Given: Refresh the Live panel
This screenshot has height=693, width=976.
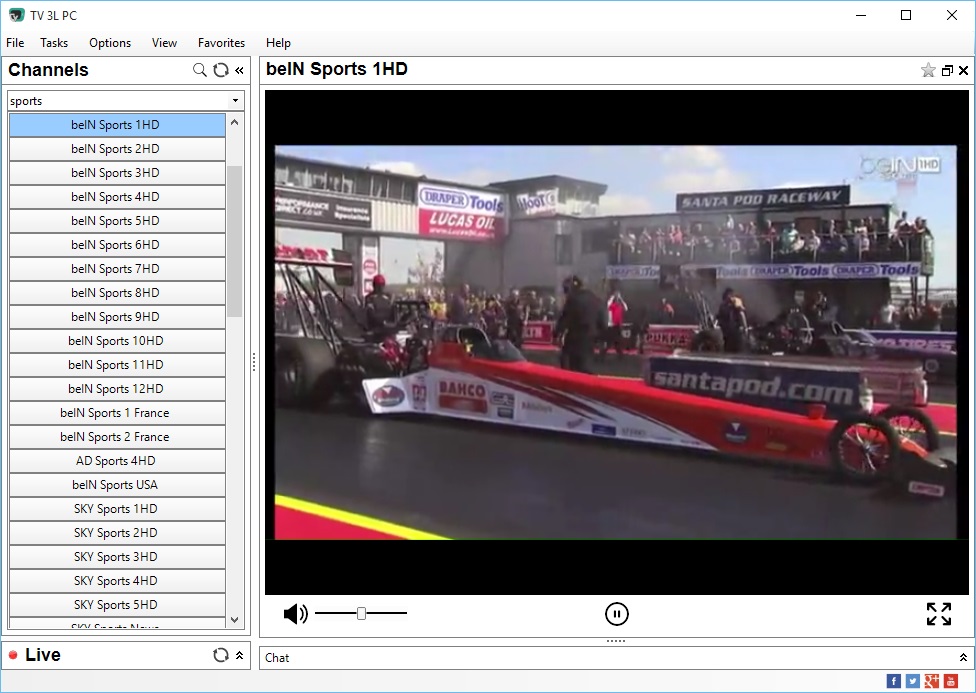Looking at the screenshot, I should point(220,655).
